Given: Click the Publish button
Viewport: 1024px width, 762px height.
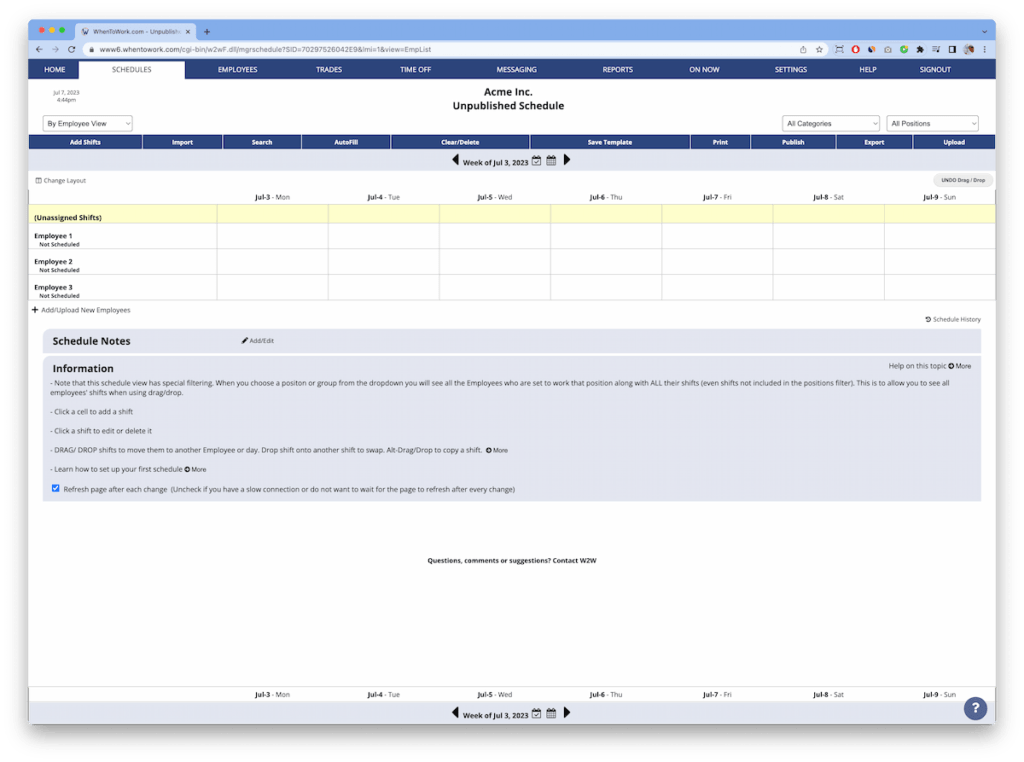Looking at the screenshot, I should coord(792,142).
